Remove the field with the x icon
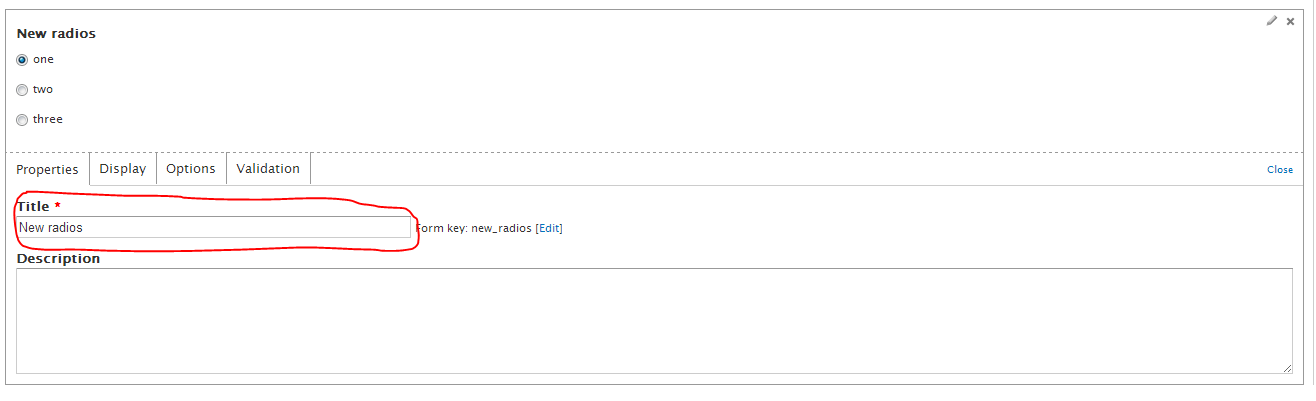Screen dimensions: 1316x401 (1290, 21)
